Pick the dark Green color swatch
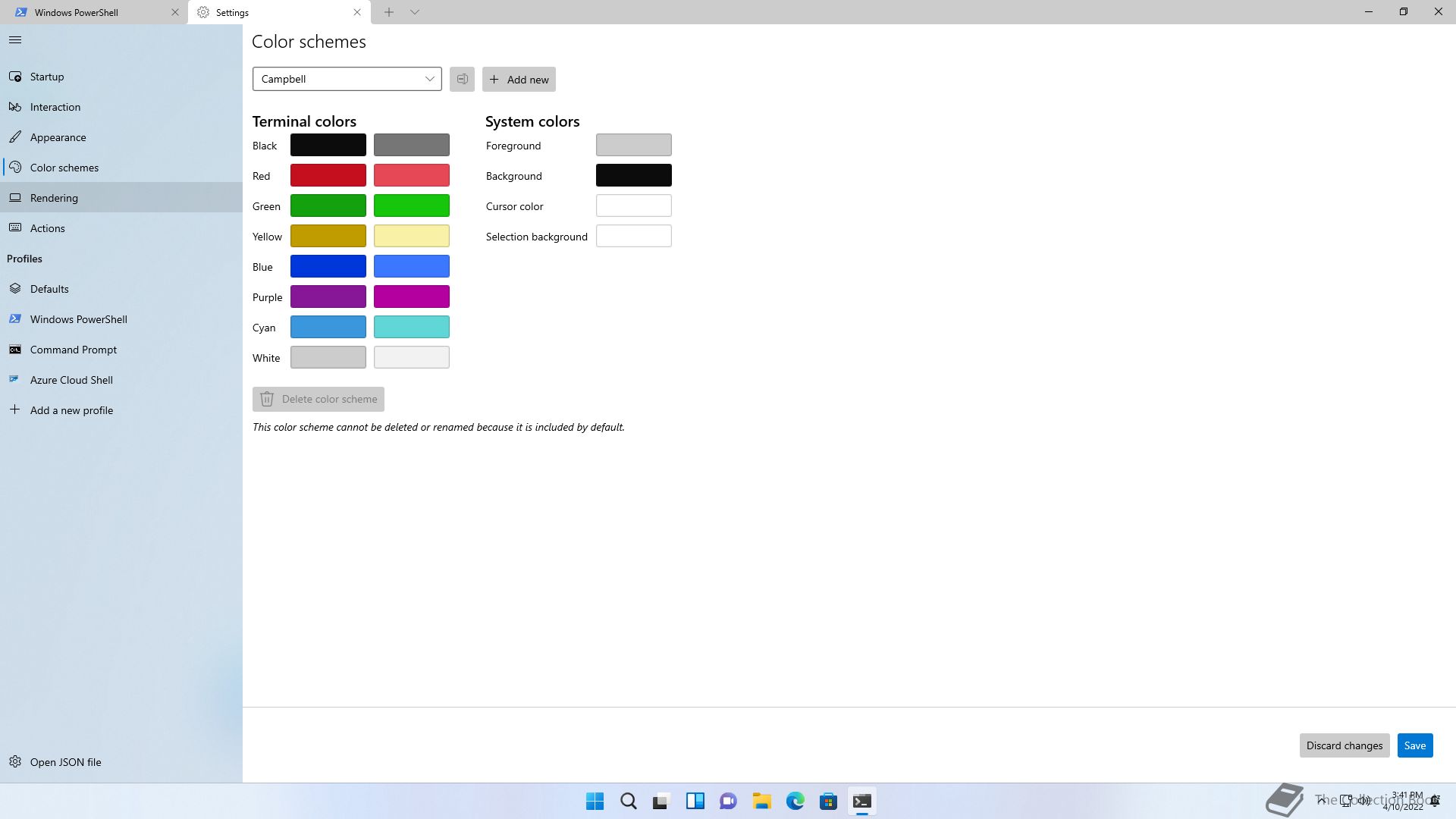This screenshot has height=819, width=1456. pos(328,206)
